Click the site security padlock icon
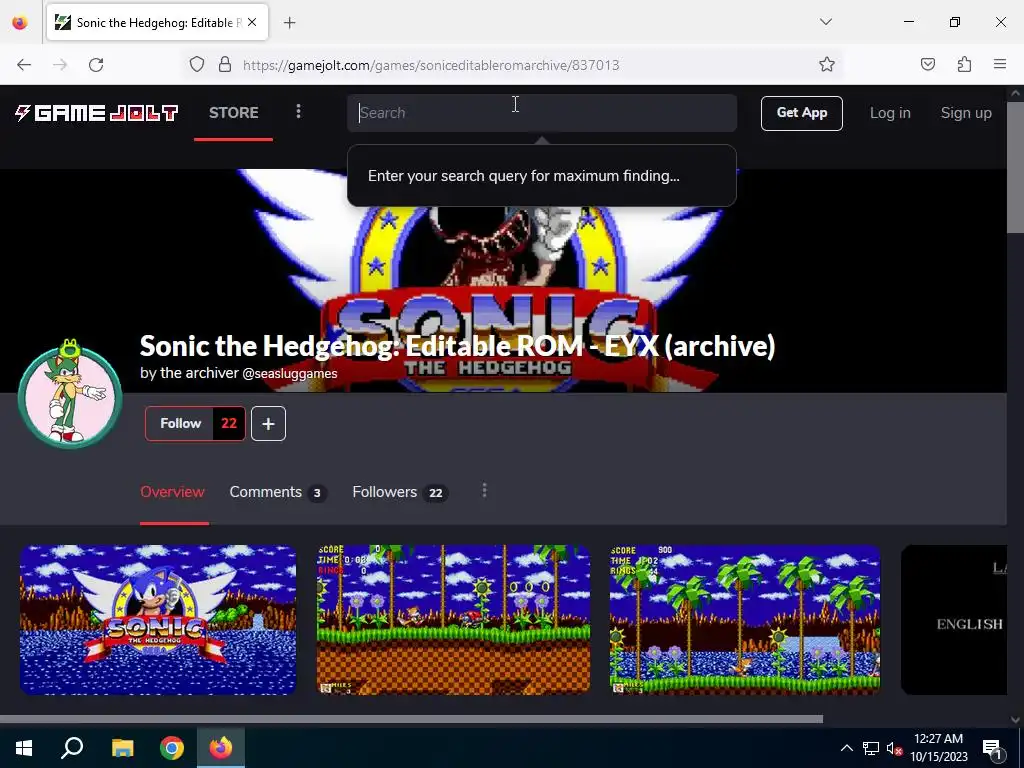The height and width of the screenshot is (768, 1024). (225, 64)
